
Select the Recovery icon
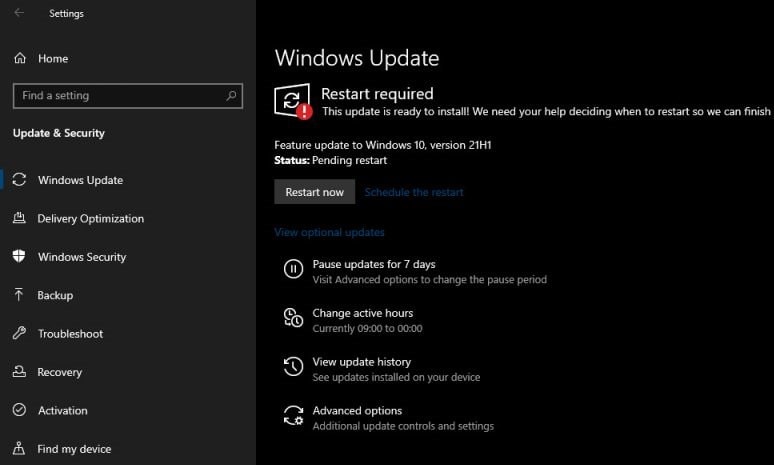(19, 372)
